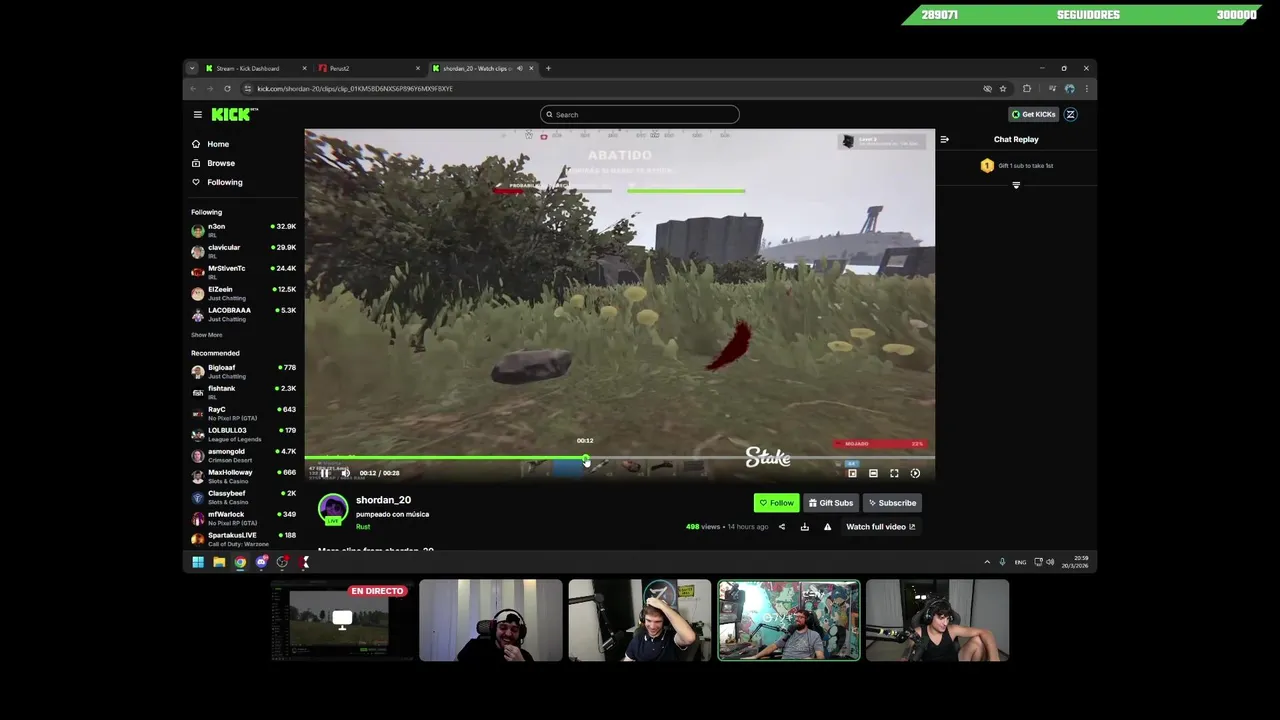This screenshot has height=720, width=1280.
Task: Pause the clip playback
Action: (x=325, y=473)
